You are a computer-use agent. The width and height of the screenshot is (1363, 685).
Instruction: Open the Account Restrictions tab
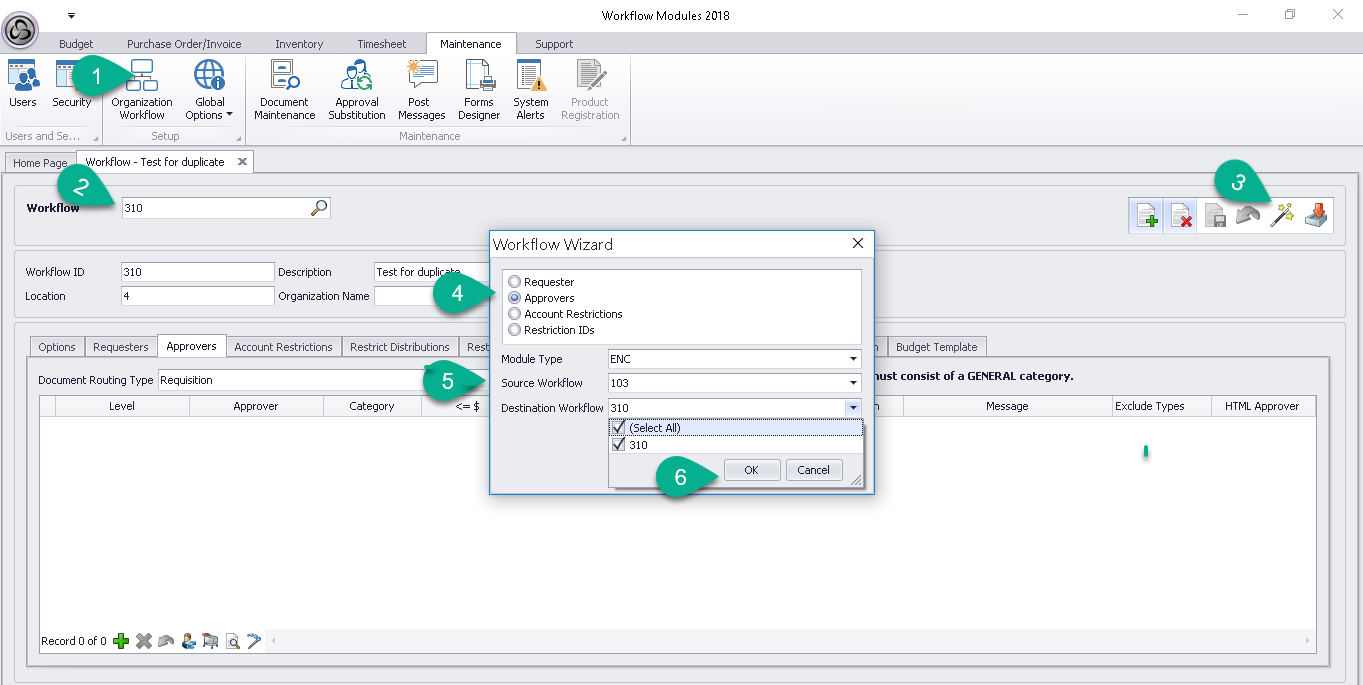pyautogui.click(x=283, y=347)
